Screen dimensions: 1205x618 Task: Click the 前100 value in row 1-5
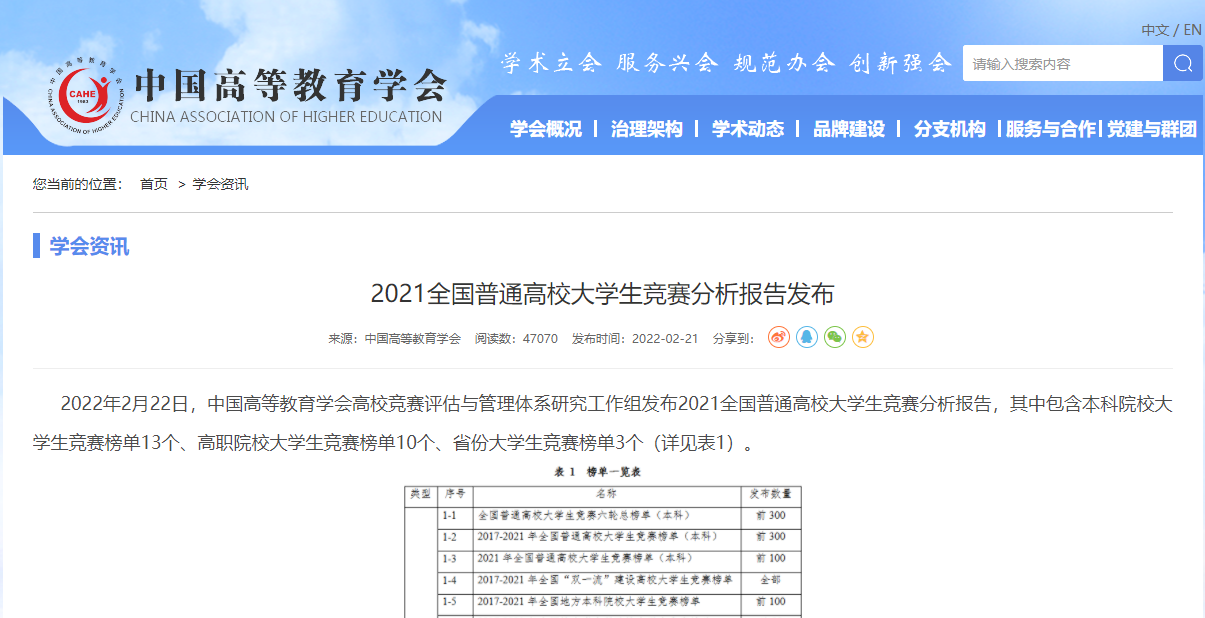click(771, 602)
